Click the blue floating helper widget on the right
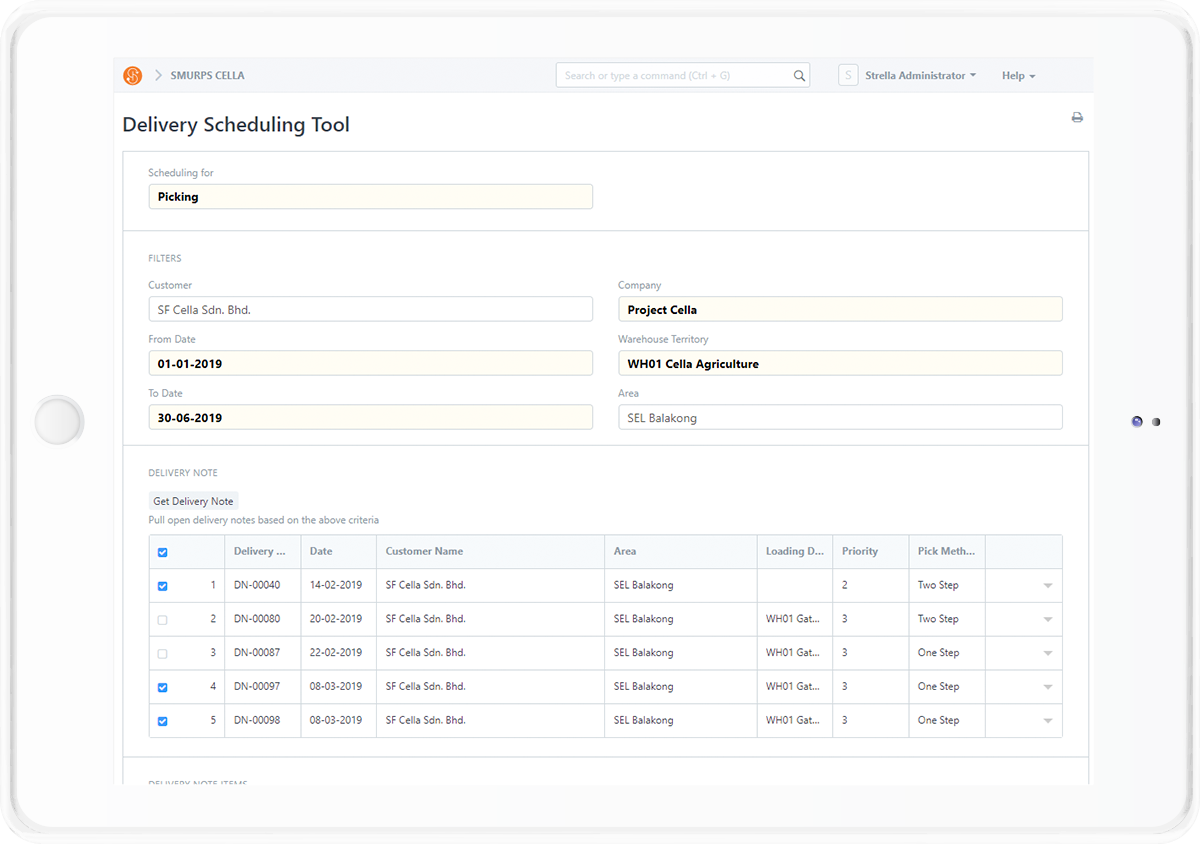 pyautogui.click(x=1136, y=422)
